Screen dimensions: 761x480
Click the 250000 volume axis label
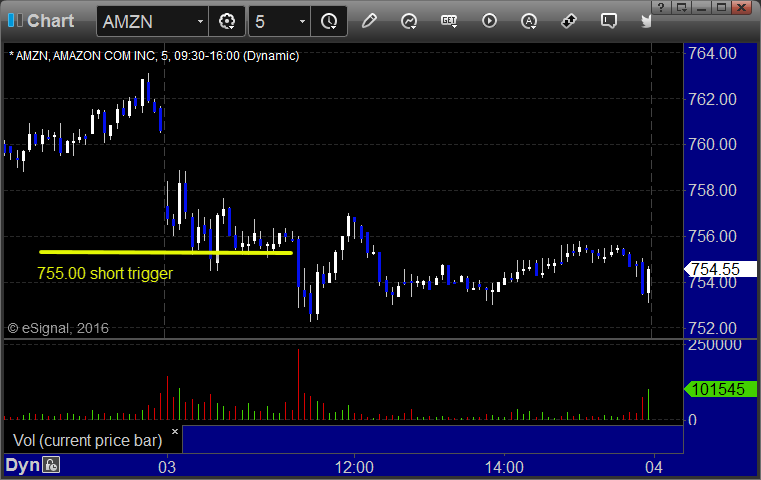tap(714, 345)
